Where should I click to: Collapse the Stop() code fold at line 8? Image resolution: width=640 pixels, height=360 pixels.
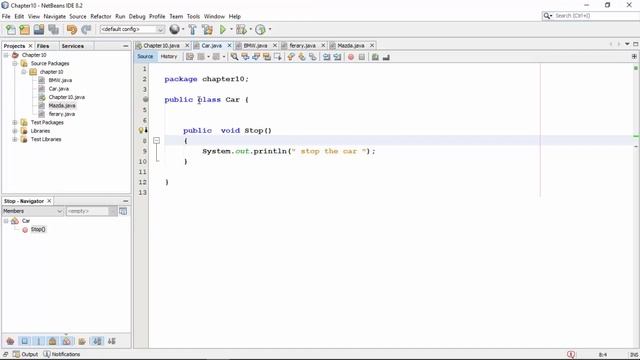[x=156, y=140]
